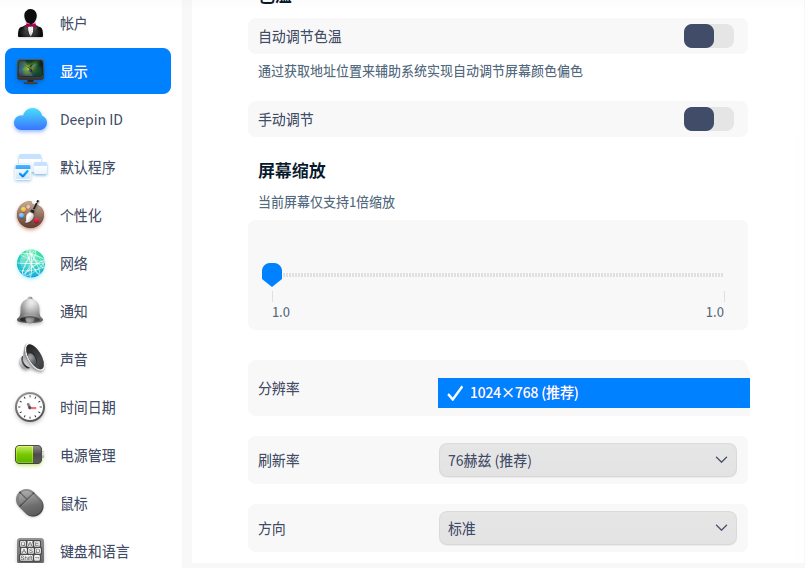
Task: Open the 默认程序 section
Action: tap(88, 167)
